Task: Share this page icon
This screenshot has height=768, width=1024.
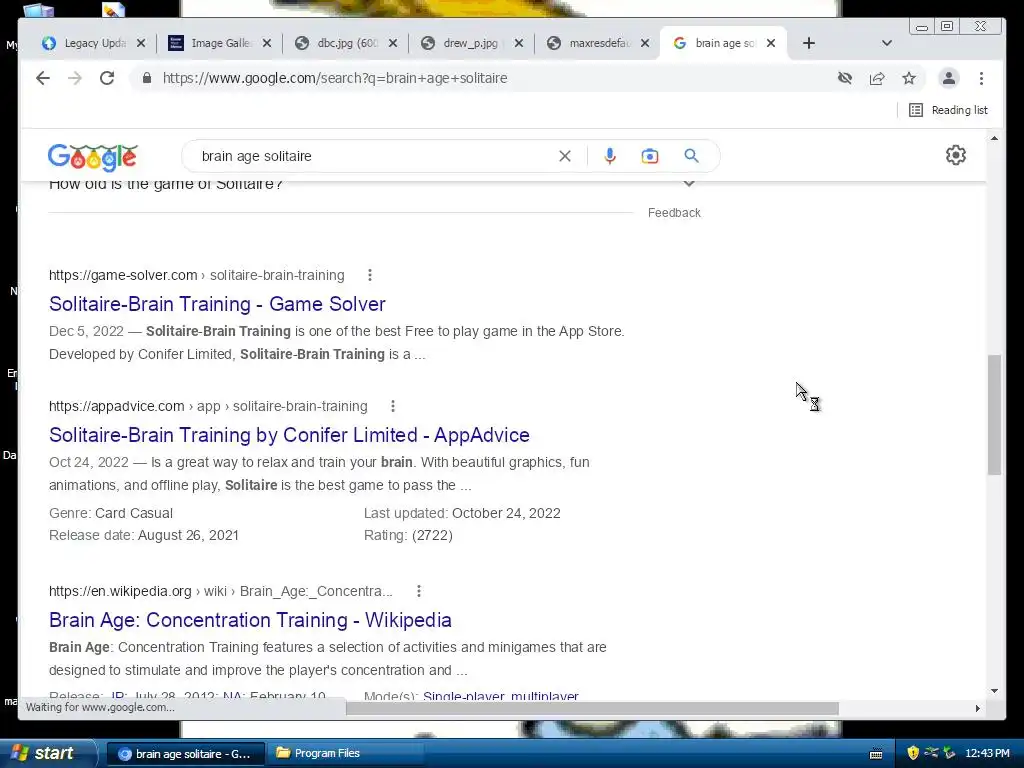Action: click(877, 78)
